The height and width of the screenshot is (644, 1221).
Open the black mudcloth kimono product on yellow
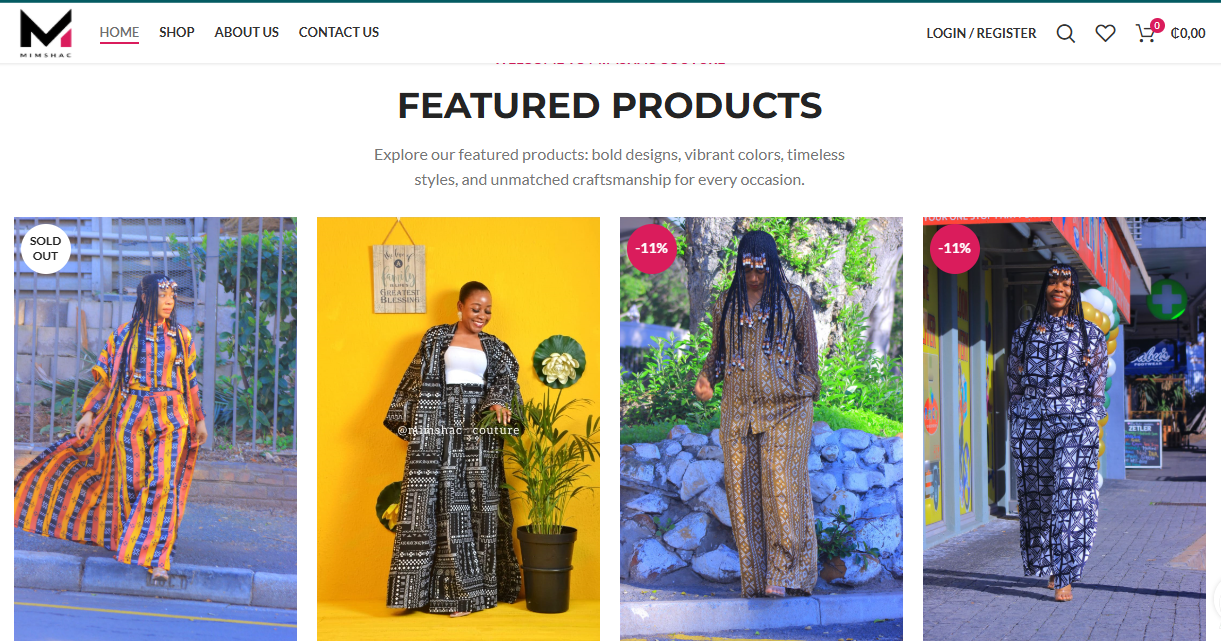click(458, 429)
